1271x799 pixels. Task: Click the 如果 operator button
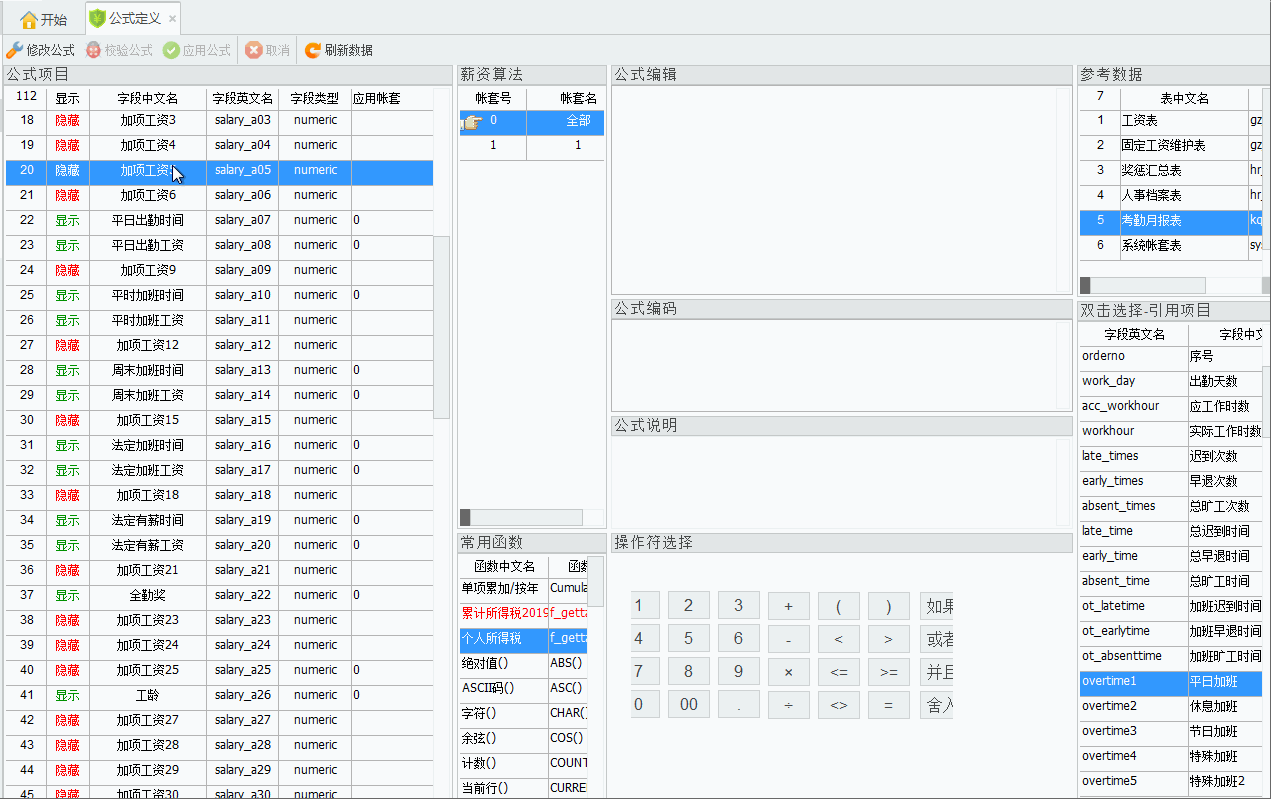(937, 606)
